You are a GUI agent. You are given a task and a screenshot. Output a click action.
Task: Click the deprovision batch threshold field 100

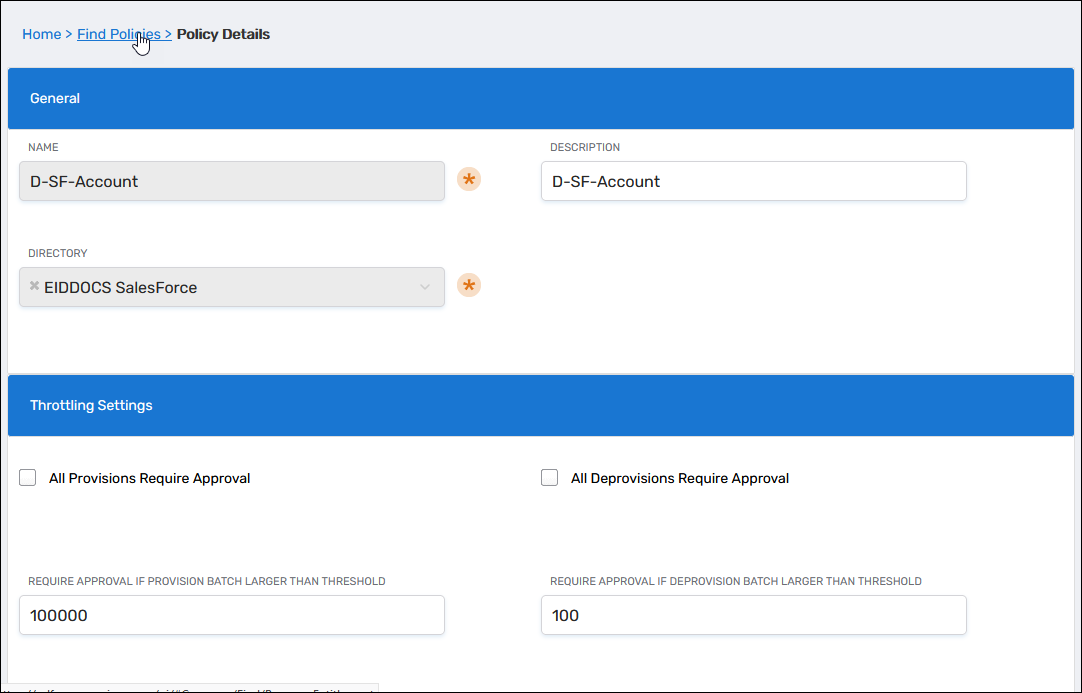coord(753,616)
